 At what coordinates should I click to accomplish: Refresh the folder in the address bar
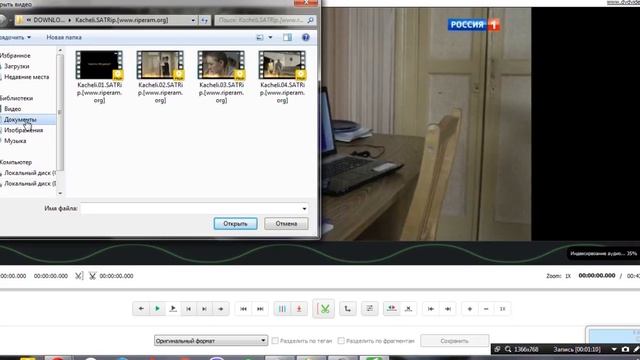pos(204,20)
